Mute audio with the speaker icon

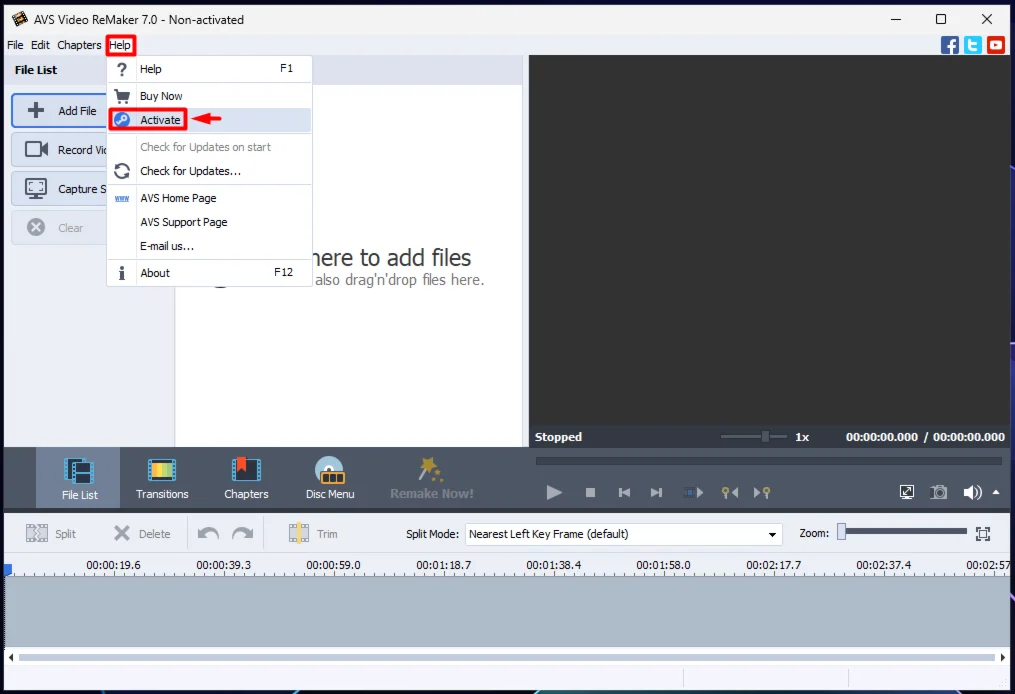[x=971, y=492]
